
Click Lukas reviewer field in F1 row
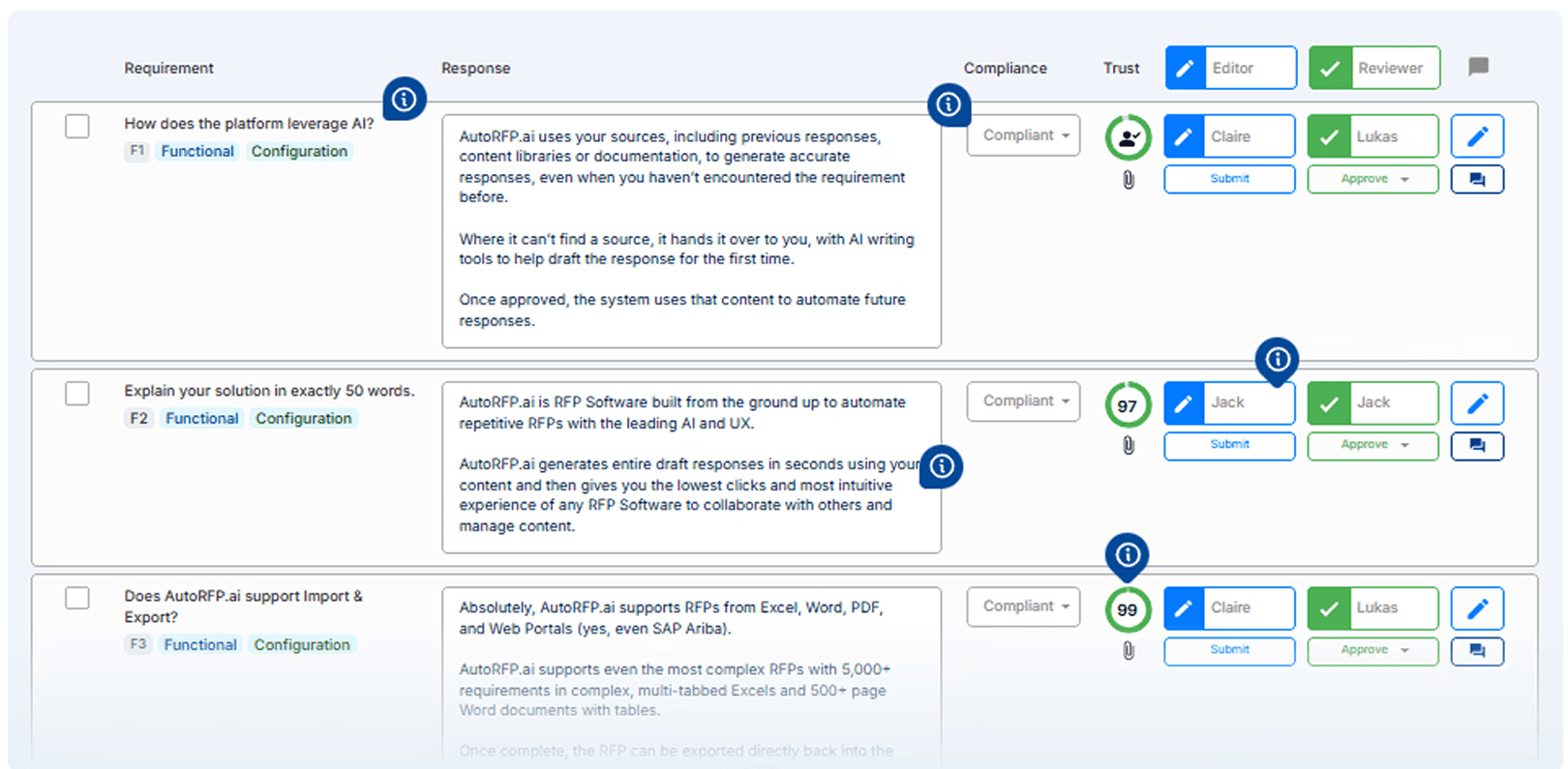point(1373,136)
